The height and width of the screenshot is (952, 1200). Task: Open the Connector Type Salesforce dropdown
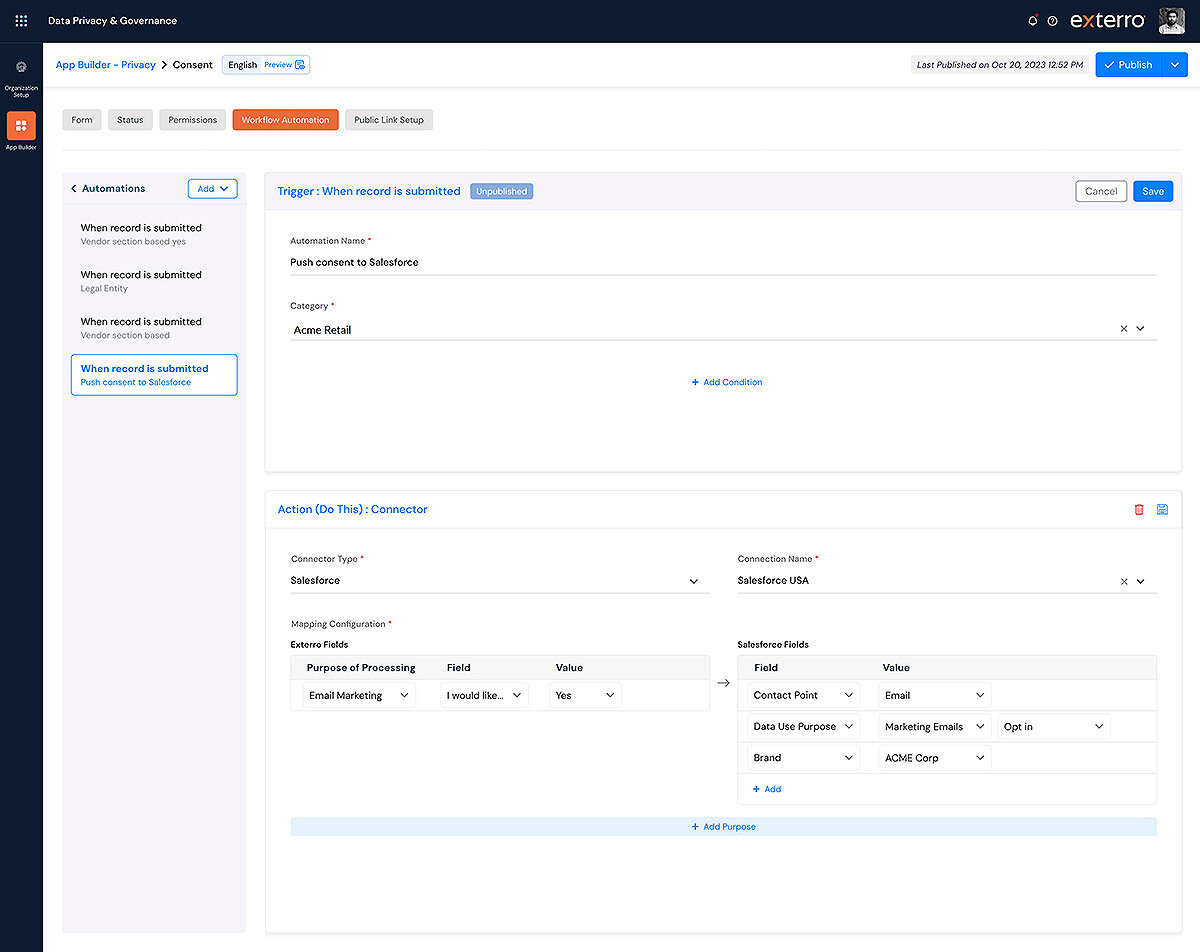tap(500, 581)
